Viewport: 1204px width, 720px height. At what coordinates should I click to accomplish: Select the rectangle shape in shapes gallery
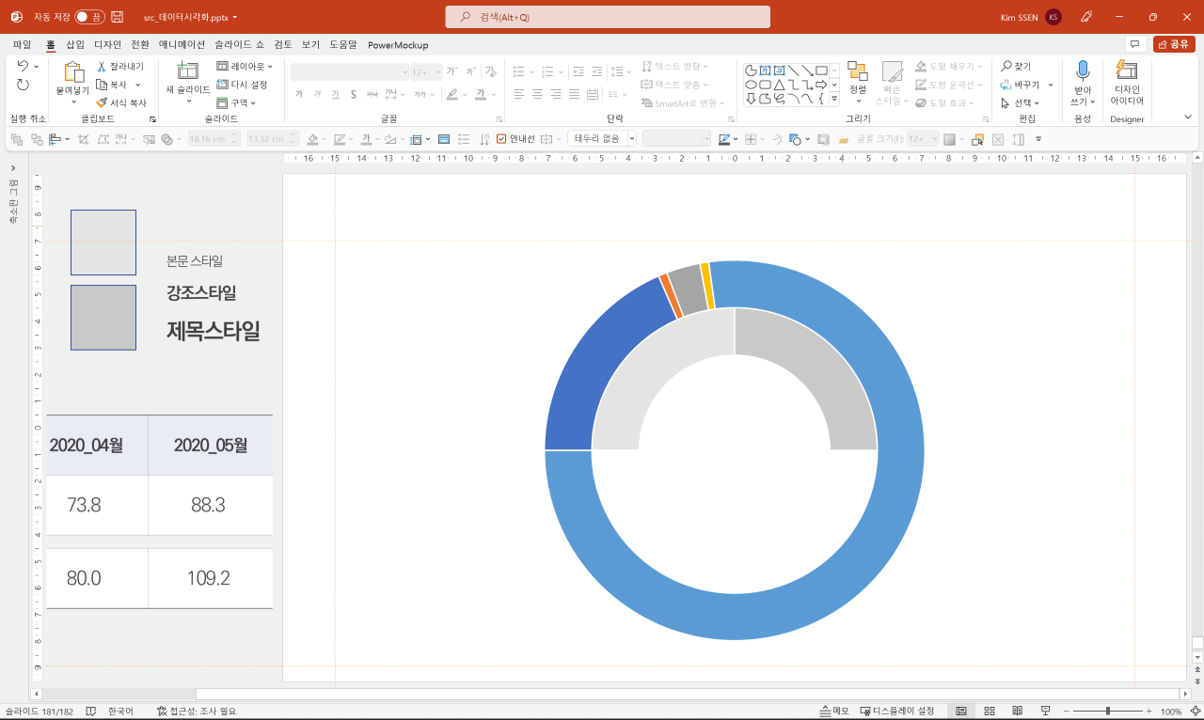(822, 71)
